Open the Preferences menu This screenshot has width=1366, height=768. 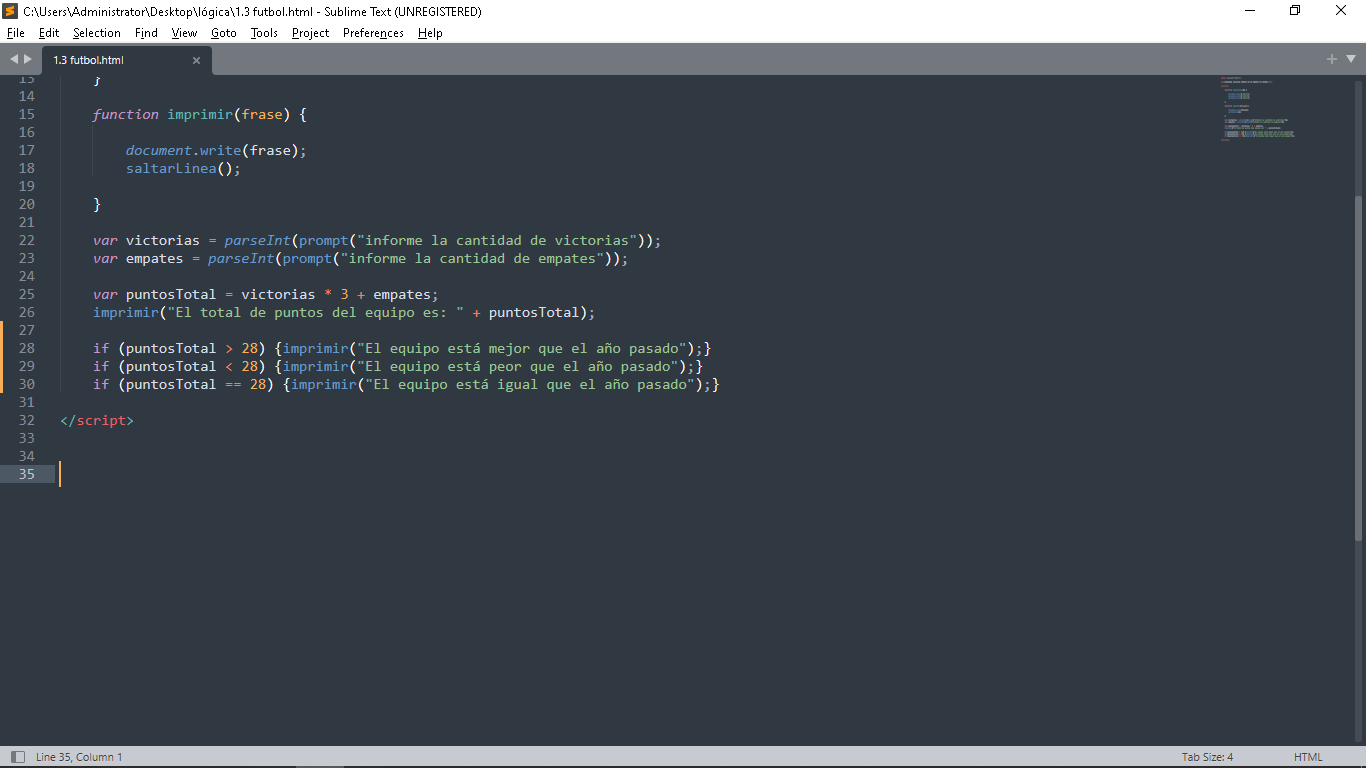coord(373,33)
